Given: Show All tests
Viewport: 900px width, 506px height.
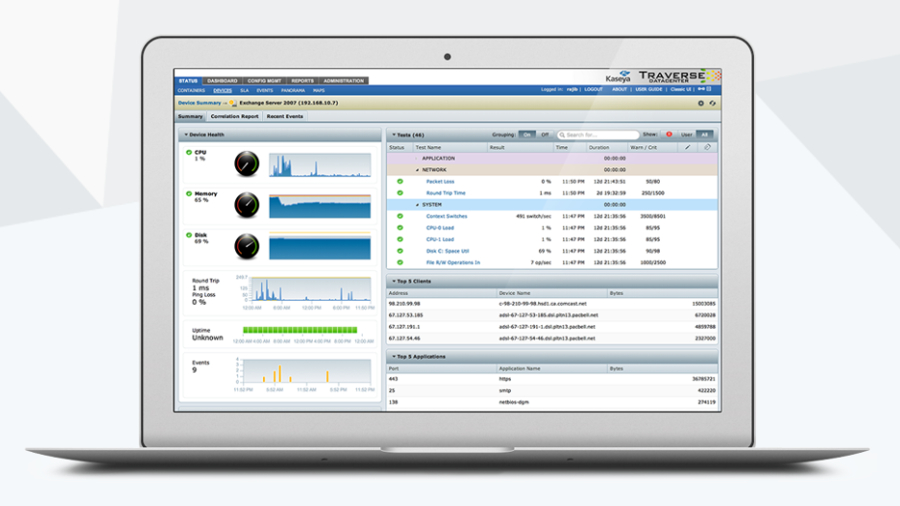Looking at the screenshot, I should click(704, 135).
